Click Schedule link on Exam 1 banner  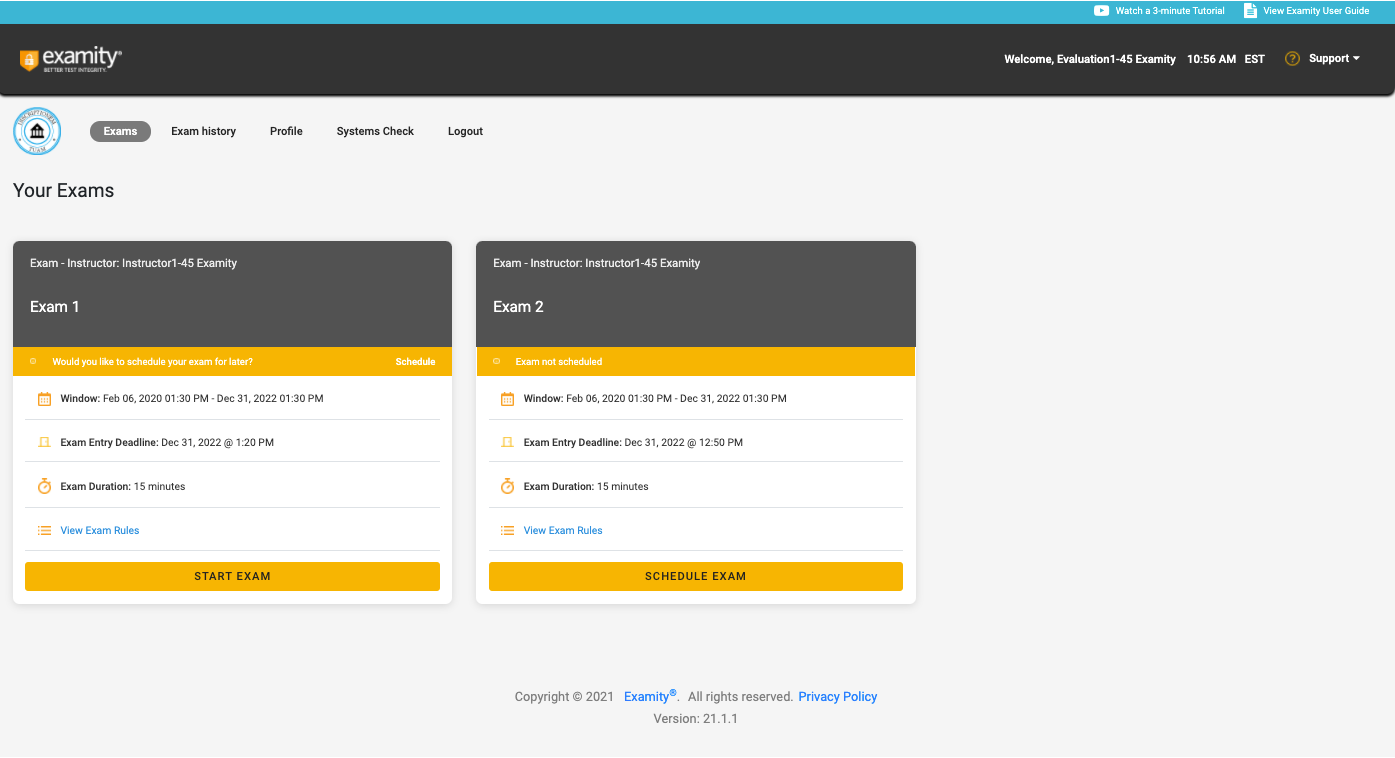click(415, 362)
